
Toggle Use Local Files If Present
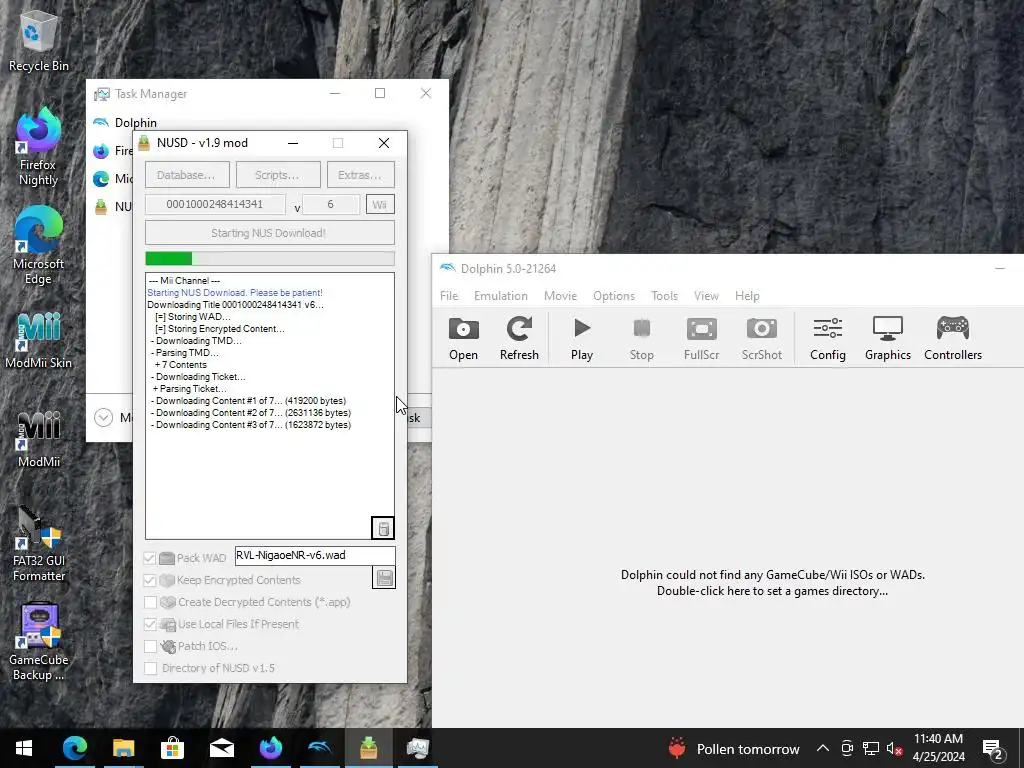click(150, 624)
